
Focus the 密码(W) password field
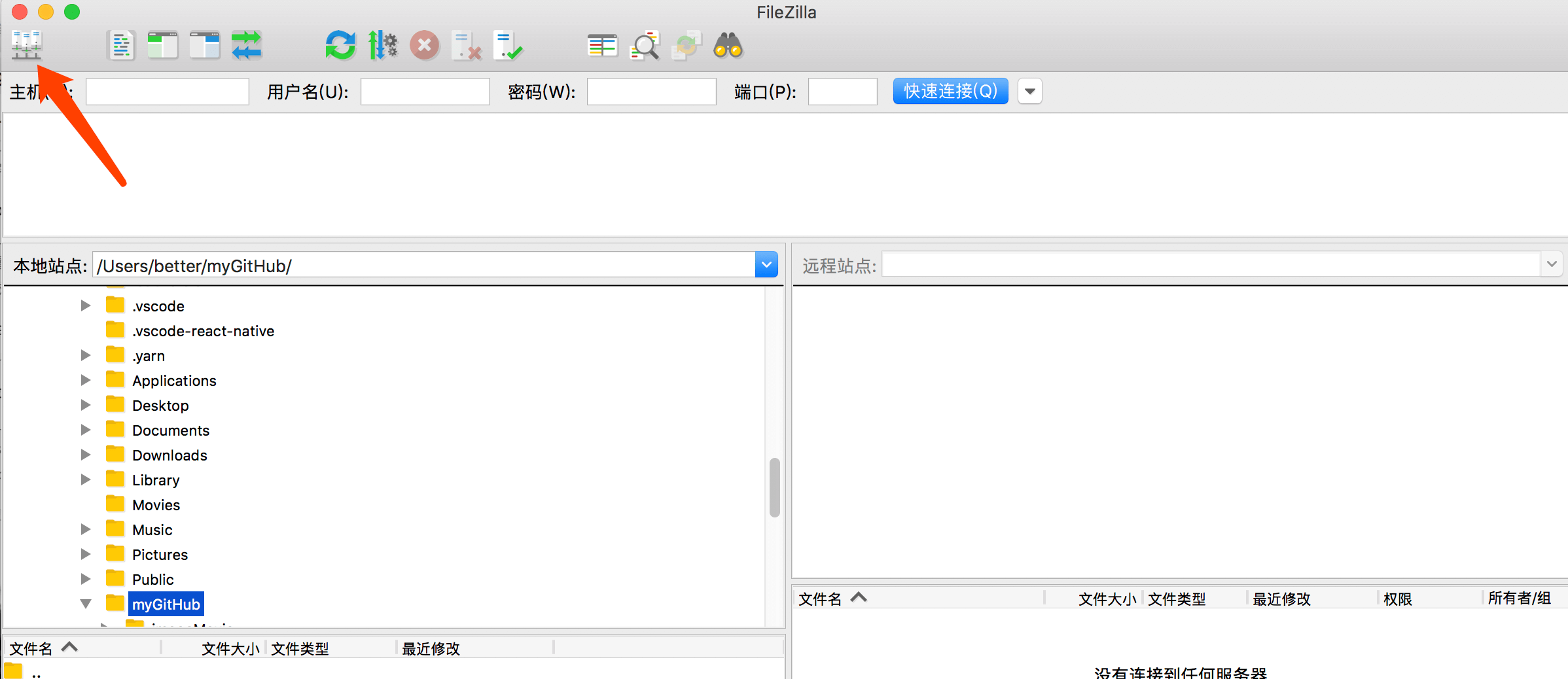tap(652, 92)
